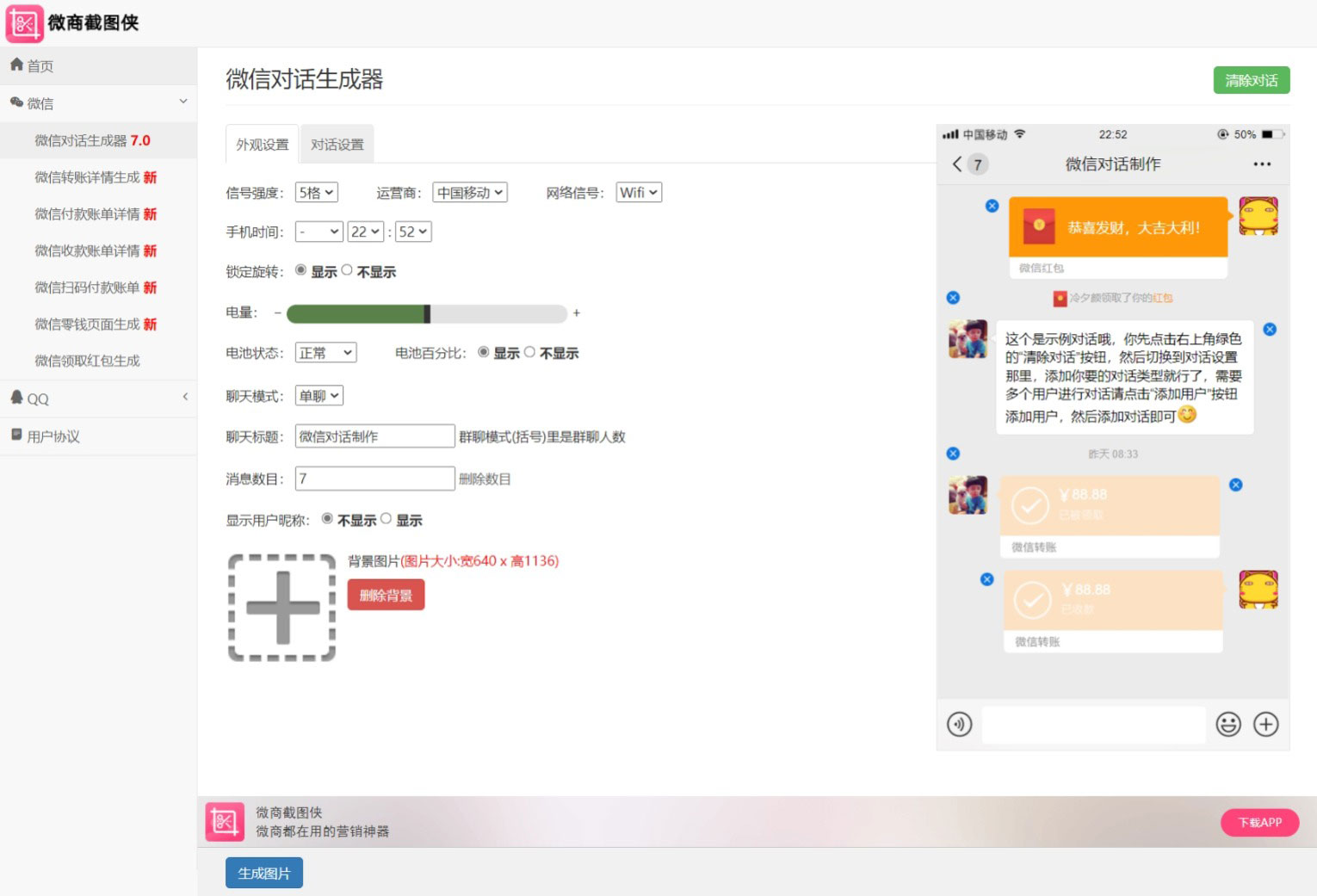The width and height of the screenshot is (1317, 896).
Task: Click the green 清除对话 button
Action: pos(1252,80)
